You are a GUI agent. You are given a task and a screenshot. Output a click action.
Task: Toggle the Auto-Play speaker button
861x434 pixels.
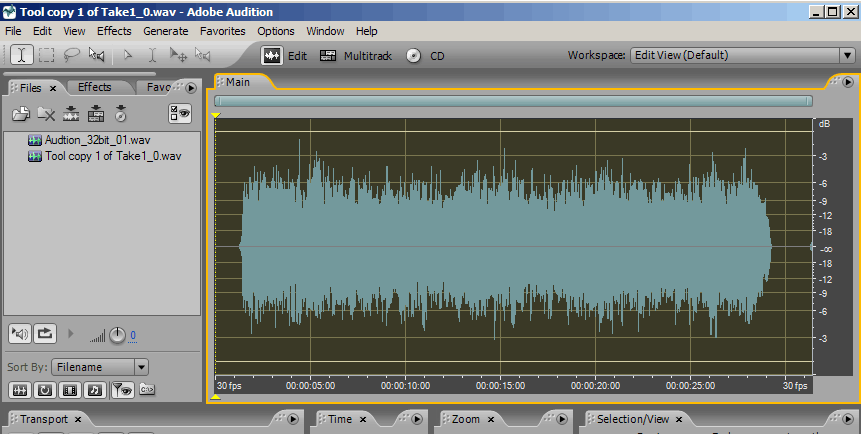19,333
